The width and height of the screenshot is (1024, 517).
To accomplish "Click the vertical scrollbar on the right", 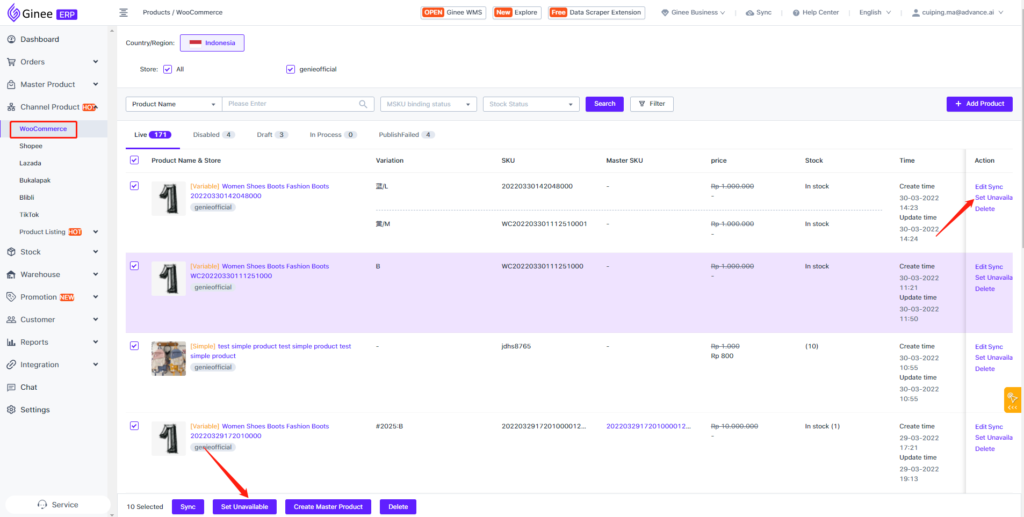I will point(1021,137).
